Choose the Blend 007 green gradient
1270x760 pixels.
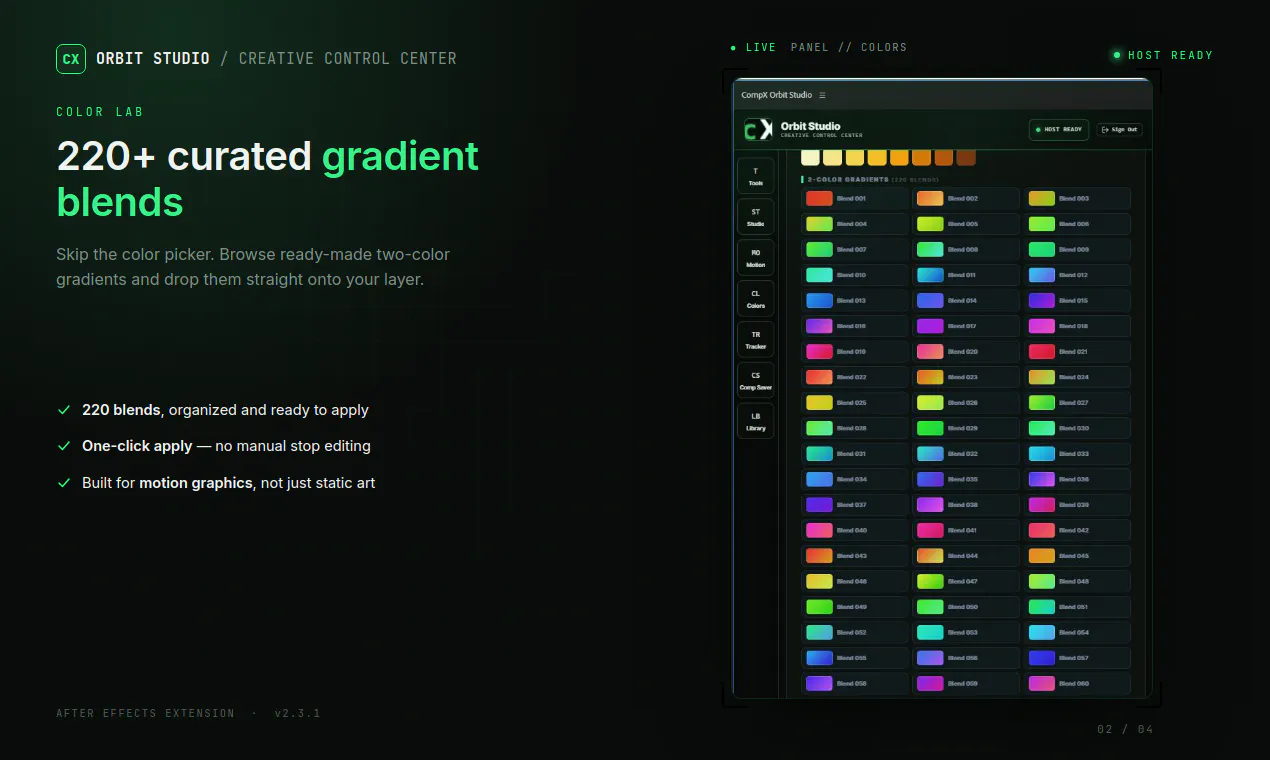click(855, 249)
